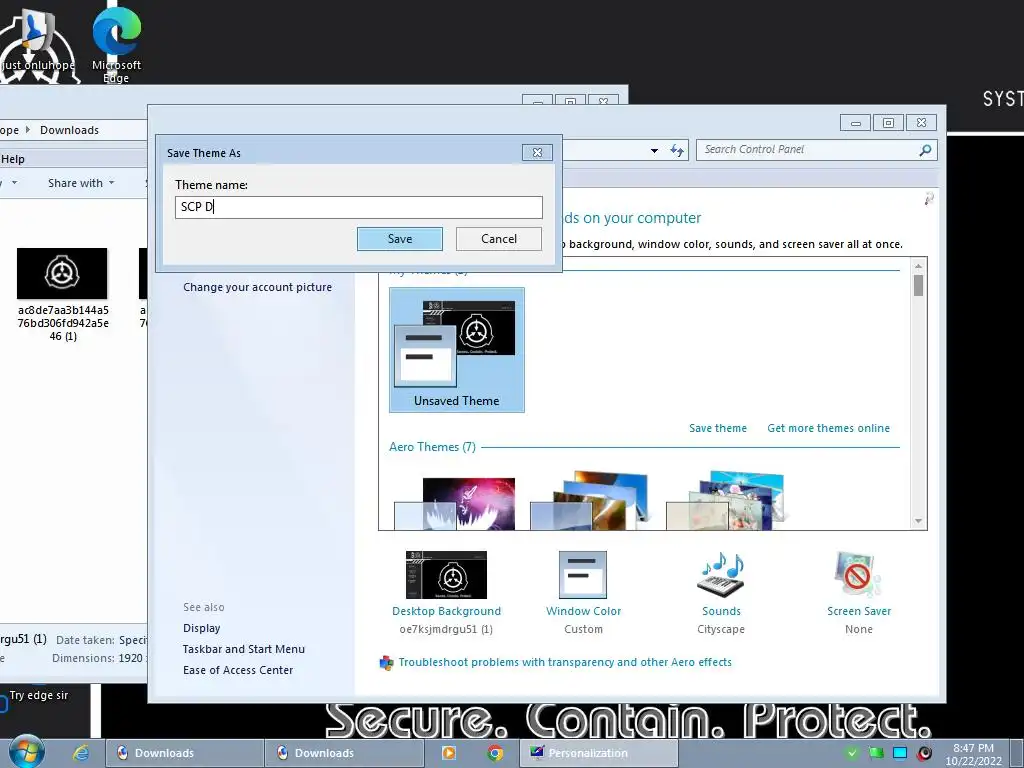This screenshot has width=1024, height=768.
Task: Click the address bar refresh button
Action: coord(677,150)
